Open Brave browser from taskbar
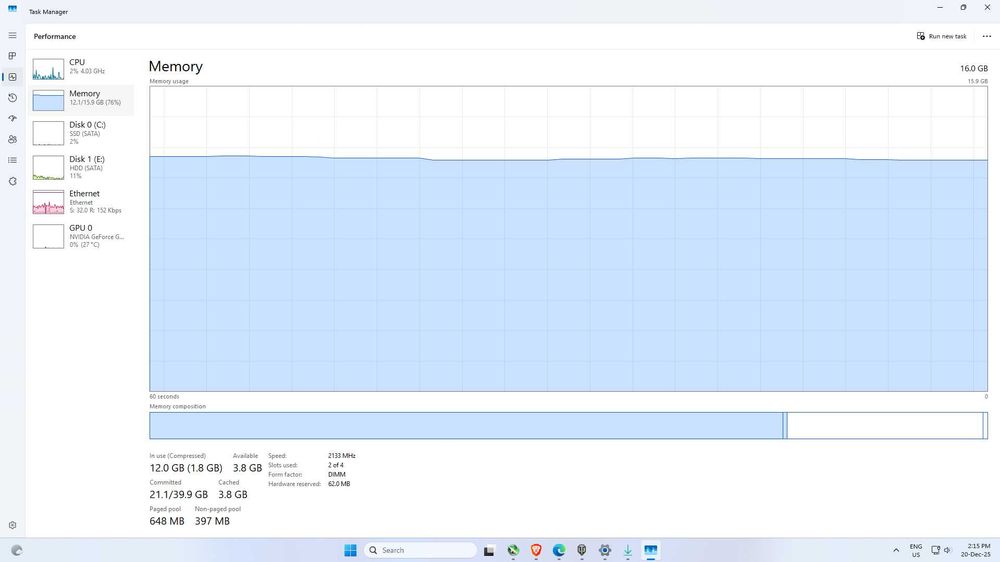The height and width of the screenshot is (562, 1000). (x=536, y=550)
